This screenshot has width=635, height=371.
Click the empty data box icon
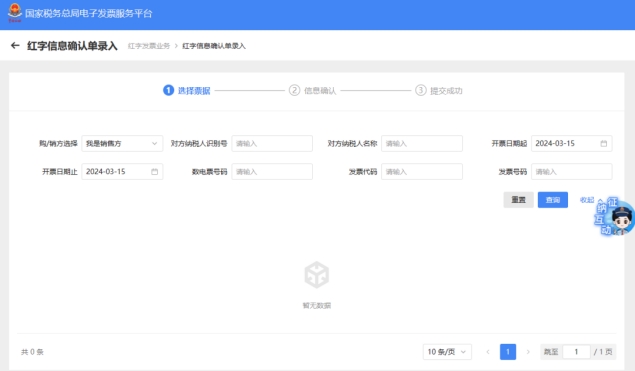[317, 275]
